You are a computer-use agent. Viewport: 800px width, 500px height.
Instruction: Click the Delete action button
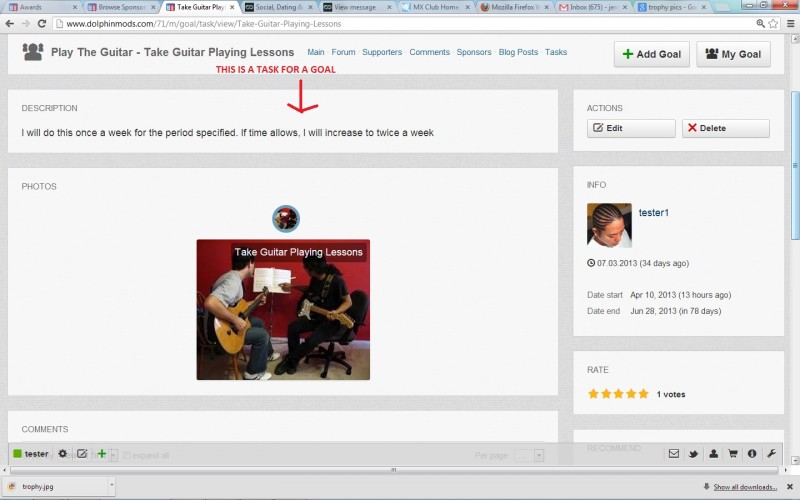point(726,128)
